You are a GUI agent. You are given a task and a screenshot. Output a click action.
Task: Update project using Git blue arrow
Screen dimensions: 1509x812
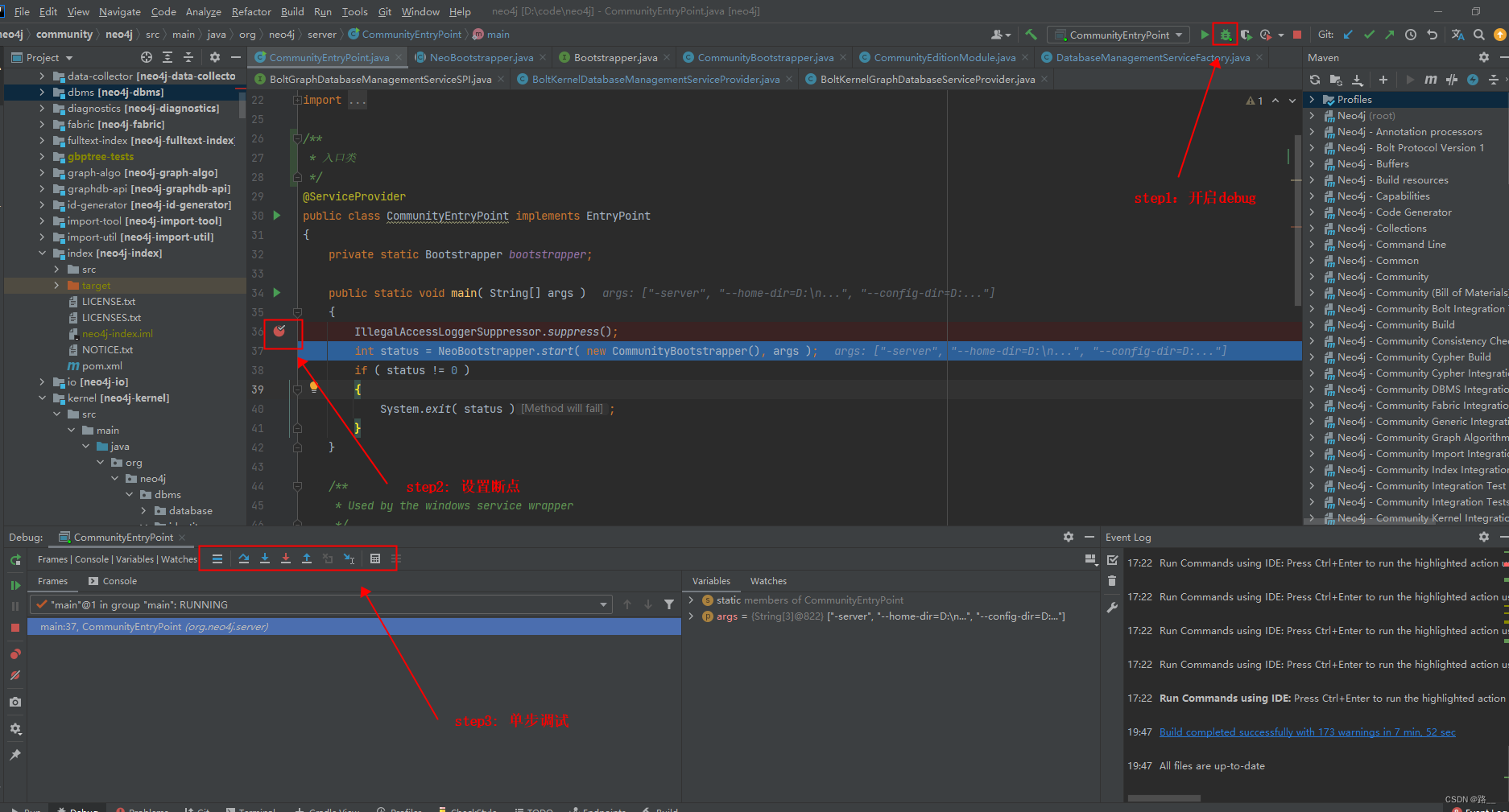pos(1348,35)
